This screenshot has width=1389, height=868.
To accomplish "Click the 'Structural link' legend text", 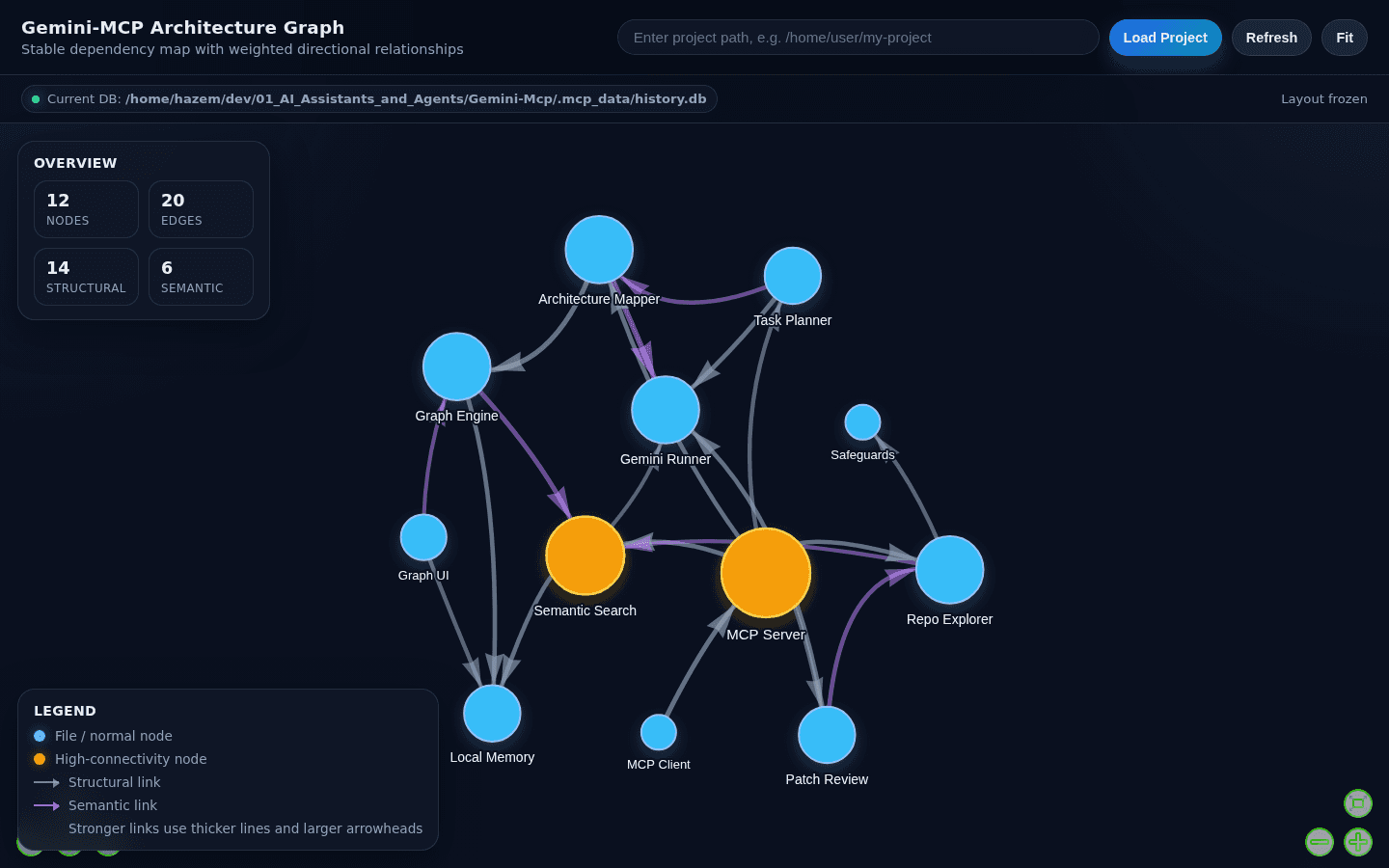I will 115,782.
